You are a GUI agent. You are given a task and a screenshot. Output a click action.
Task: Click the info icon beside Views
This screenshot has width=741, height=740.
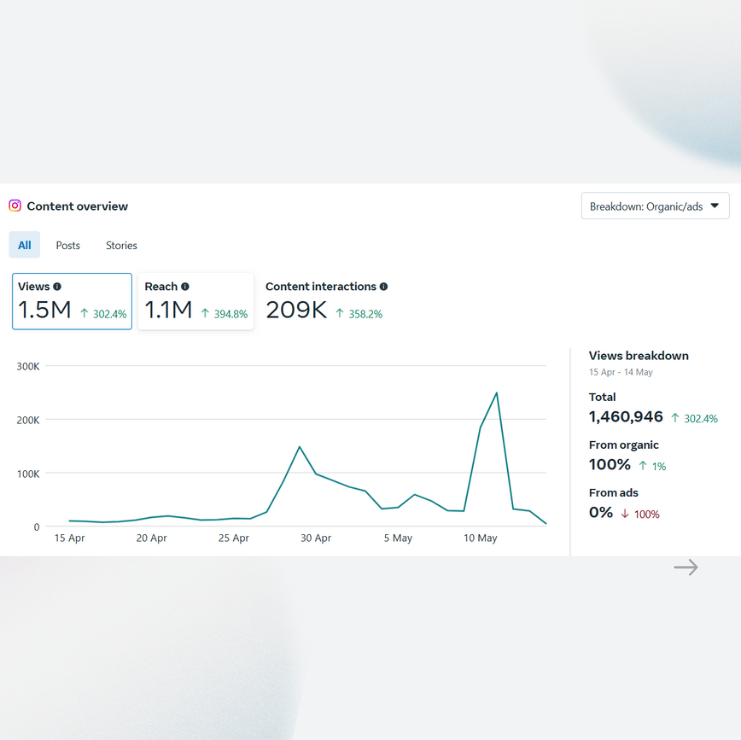point(57,287)
